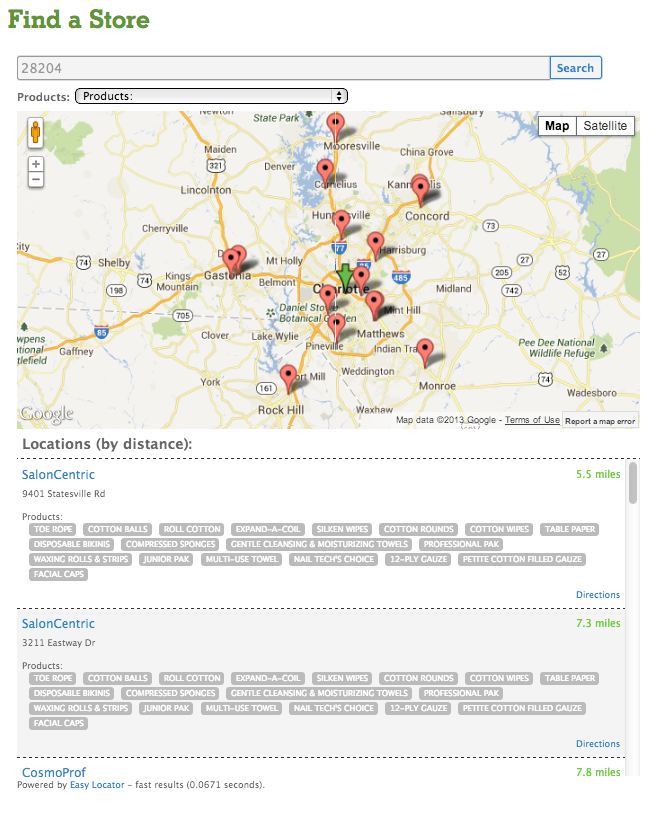Select the red pin at Cornelius
657x814 pixels.
click(x=325, y=173)
